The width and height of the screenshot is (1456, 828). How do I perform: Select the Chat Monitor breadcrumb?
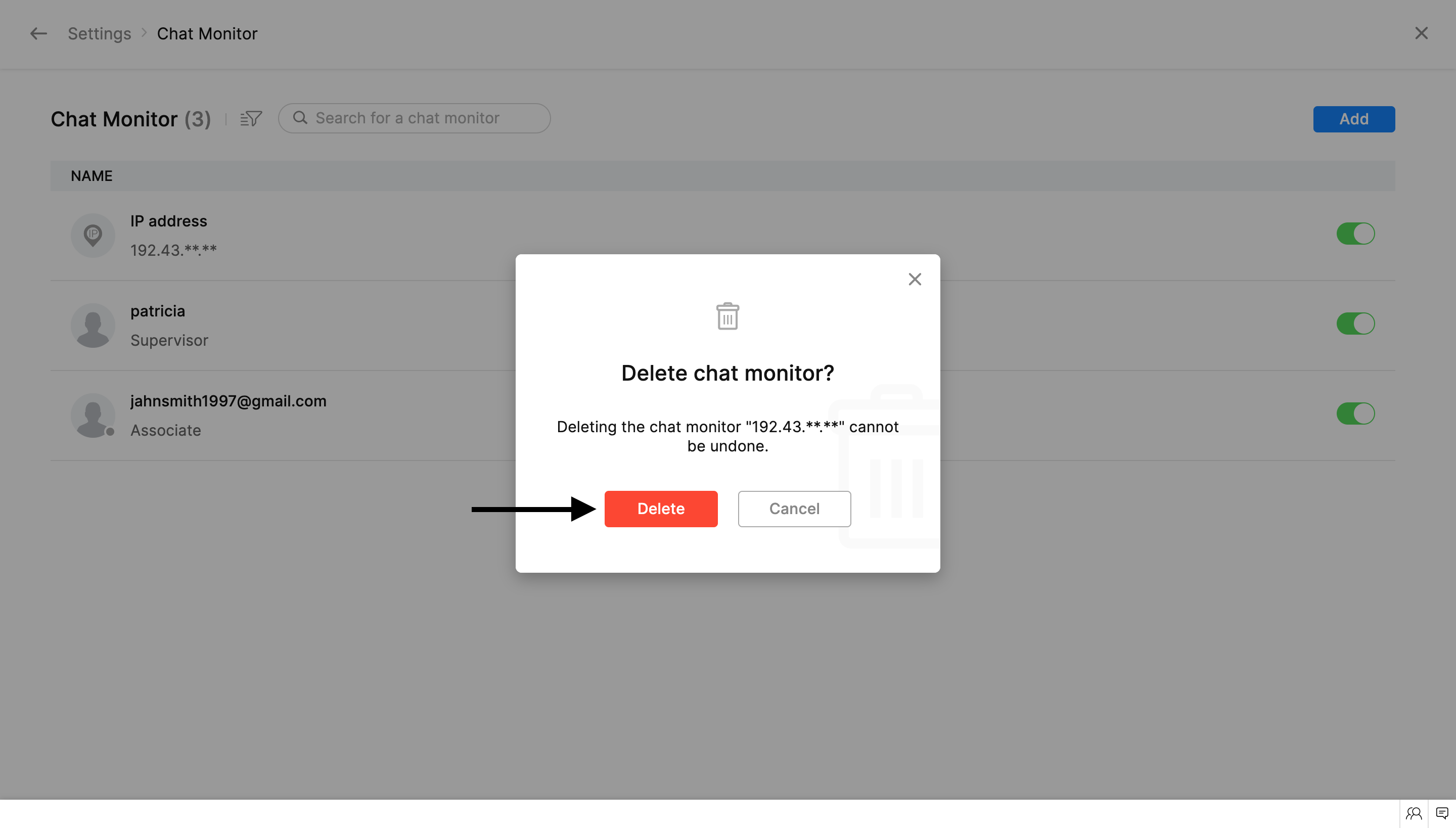pos(207,33)
